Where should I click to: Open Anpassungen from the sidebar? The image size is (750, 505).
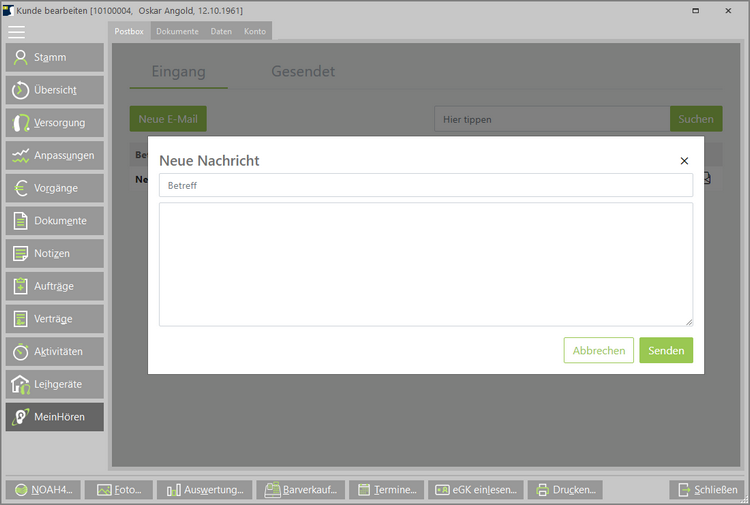[55, 155]
